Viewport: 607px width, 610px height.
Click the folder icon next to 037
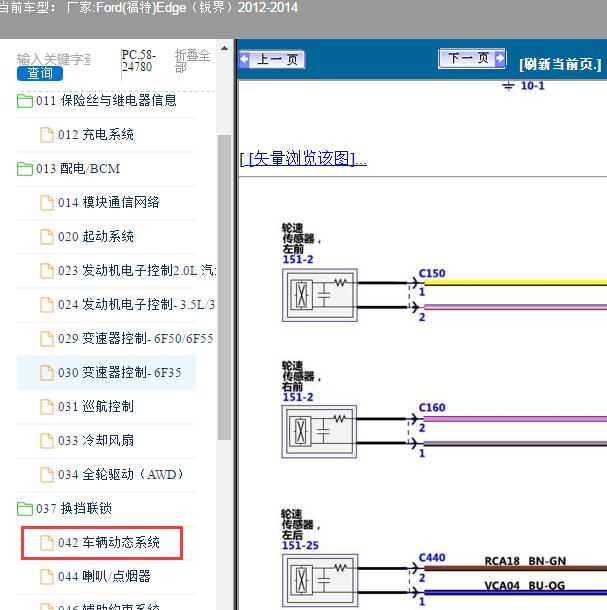(25, 509)
